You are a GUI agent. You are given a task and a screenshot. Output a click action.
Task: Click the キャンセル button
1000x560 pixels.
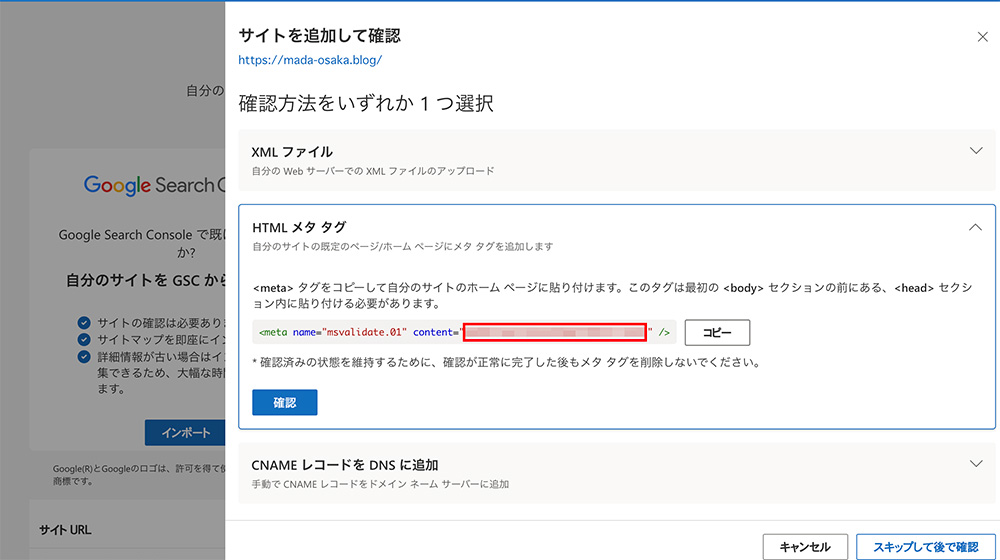click(805, 547)
